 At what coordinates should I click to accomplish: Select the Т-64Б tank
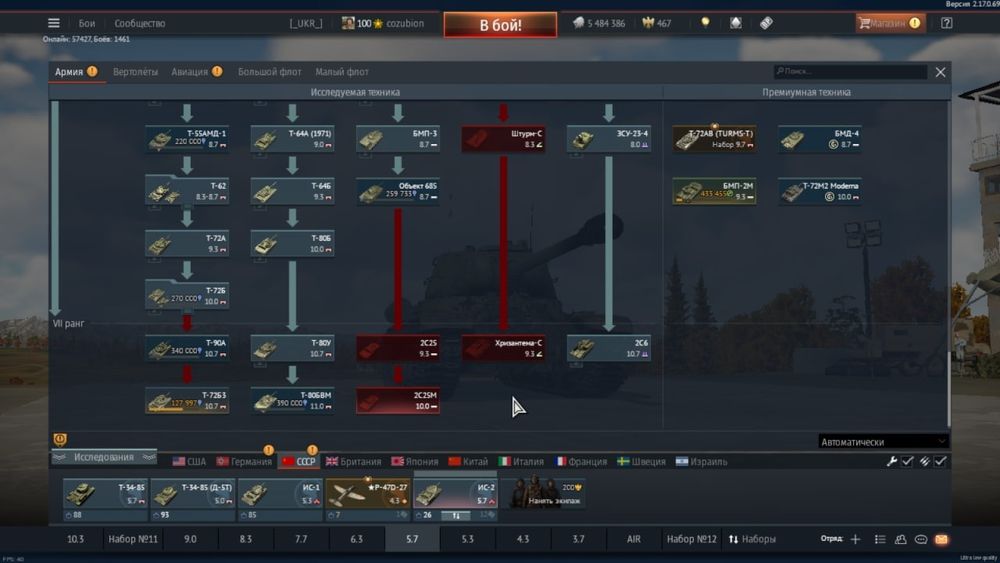click(292, 191)
